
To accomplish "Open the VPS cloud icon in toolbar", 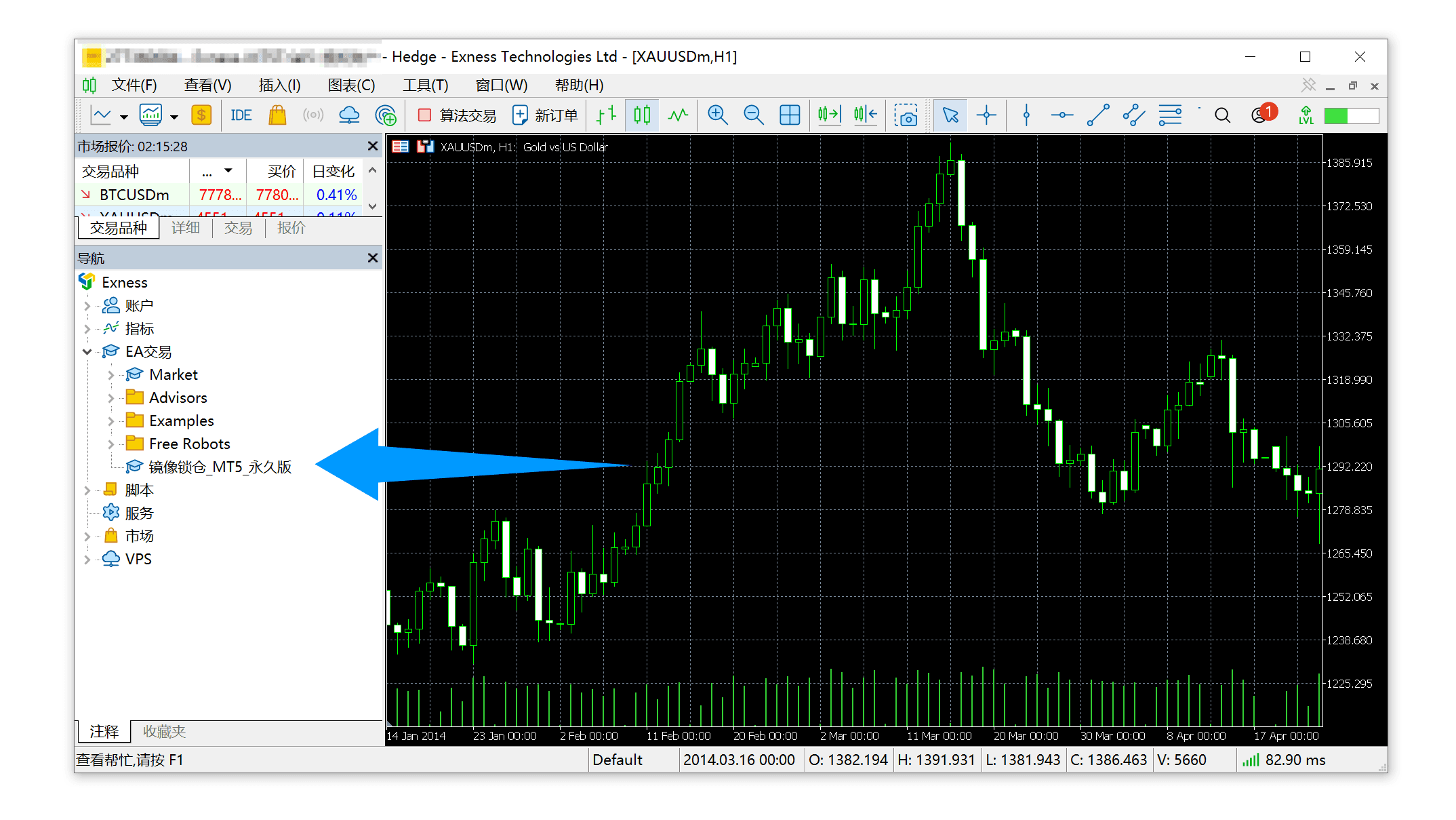I will [349, 115].
